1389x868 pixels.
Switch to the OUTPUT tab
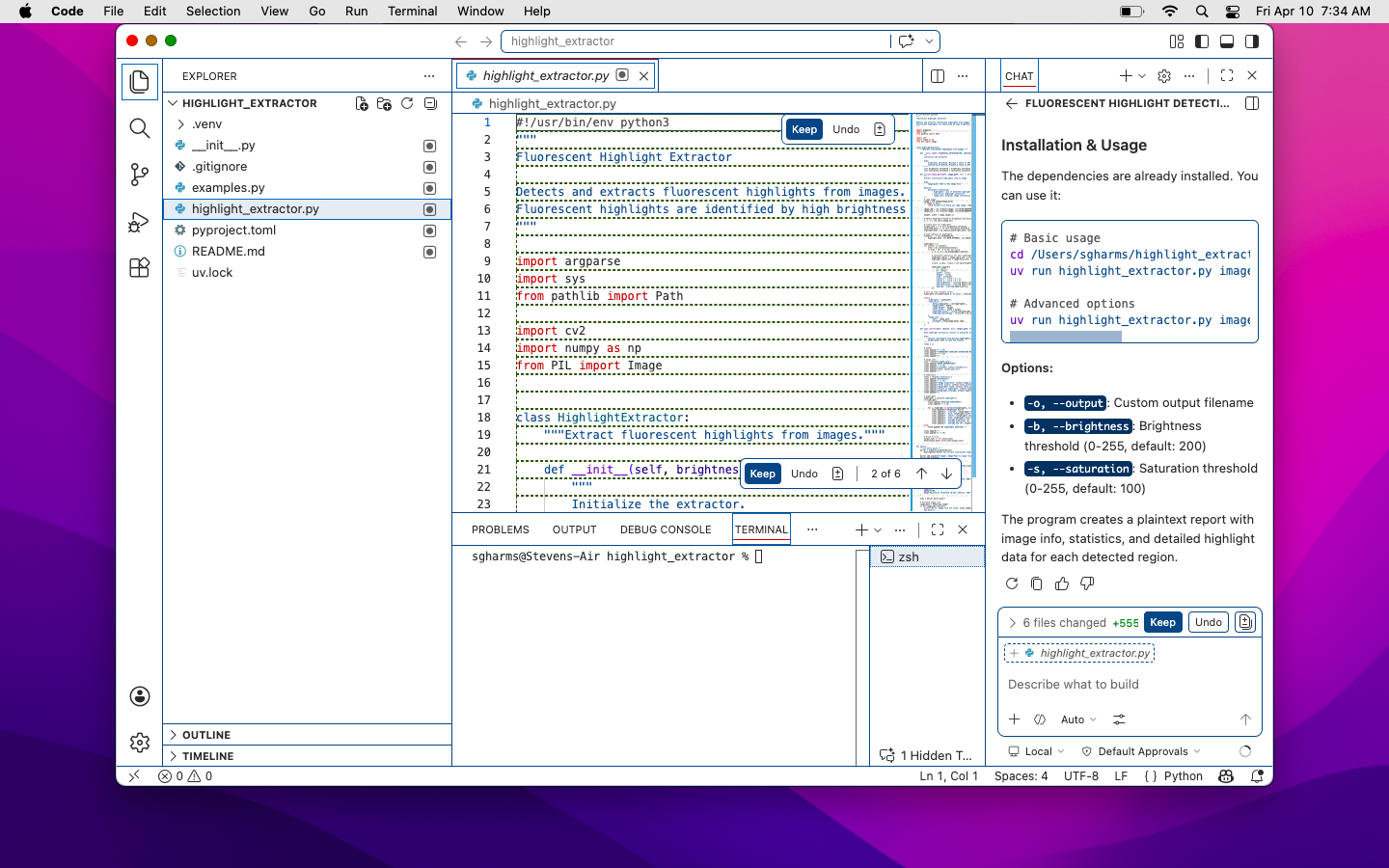(574, 529)
